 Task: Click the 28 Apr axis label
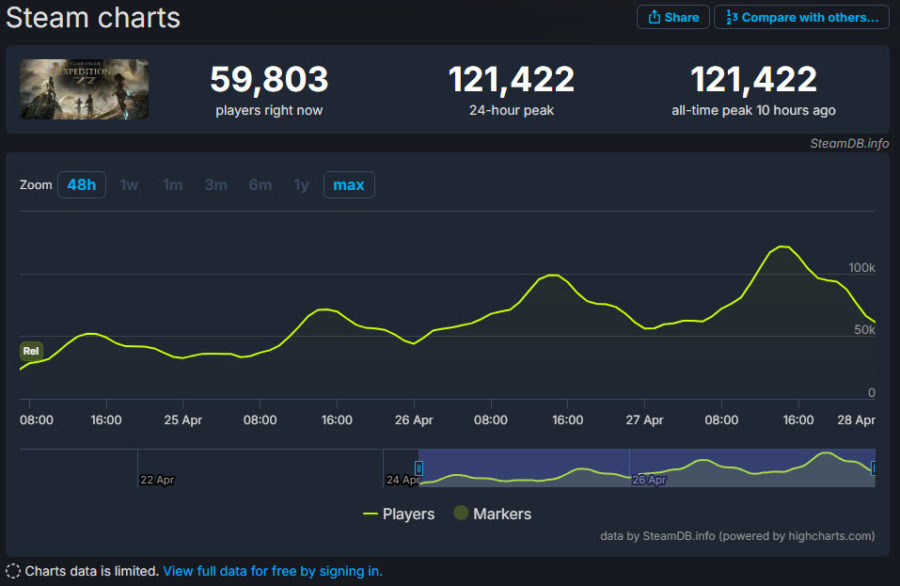856,420
